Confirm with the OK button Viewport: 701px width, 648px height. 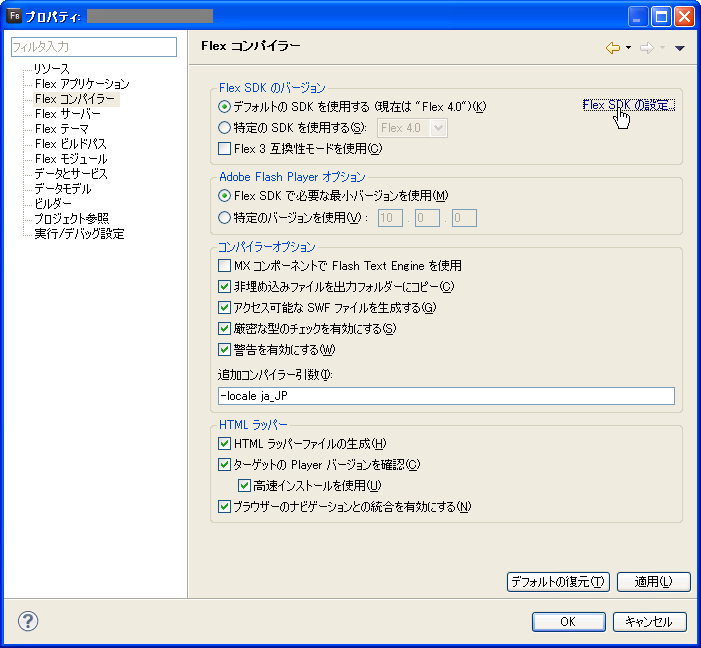coord(569,622)
